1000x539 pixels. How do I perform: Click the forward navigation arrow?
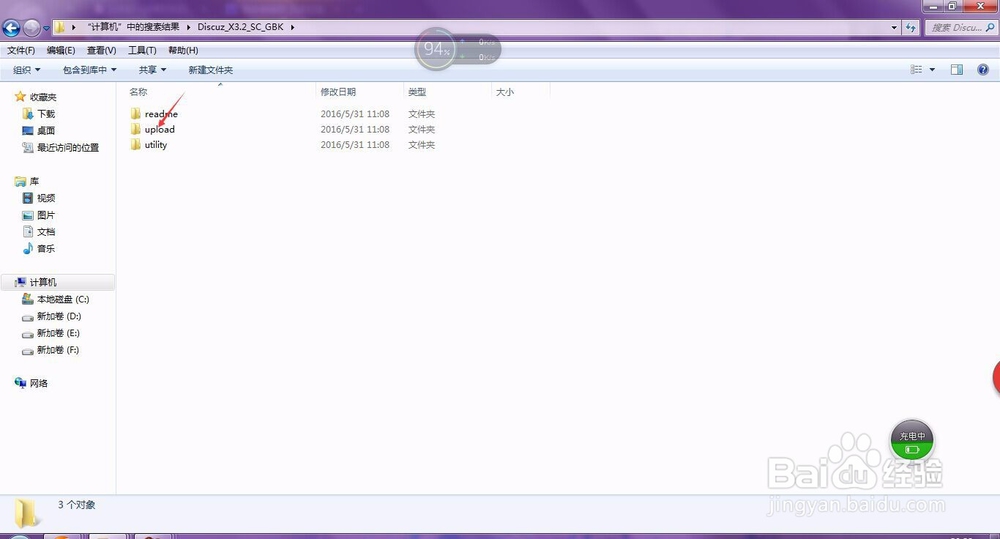click(x=31, y=27)
